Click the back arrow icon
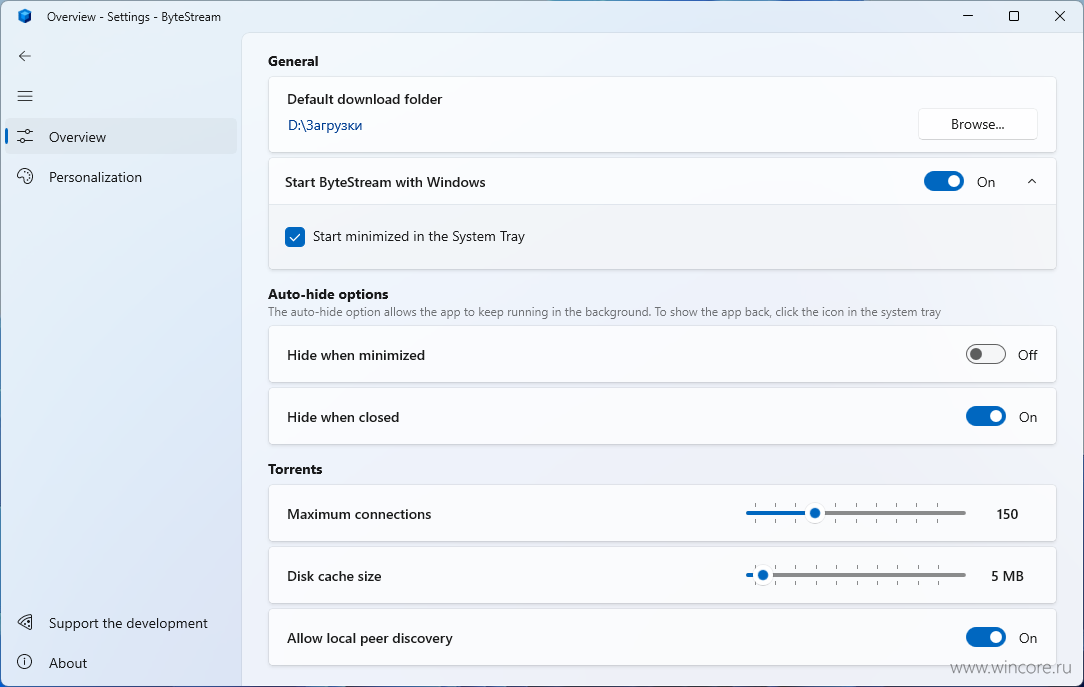1084x687 pixels. tap(25, 56)
